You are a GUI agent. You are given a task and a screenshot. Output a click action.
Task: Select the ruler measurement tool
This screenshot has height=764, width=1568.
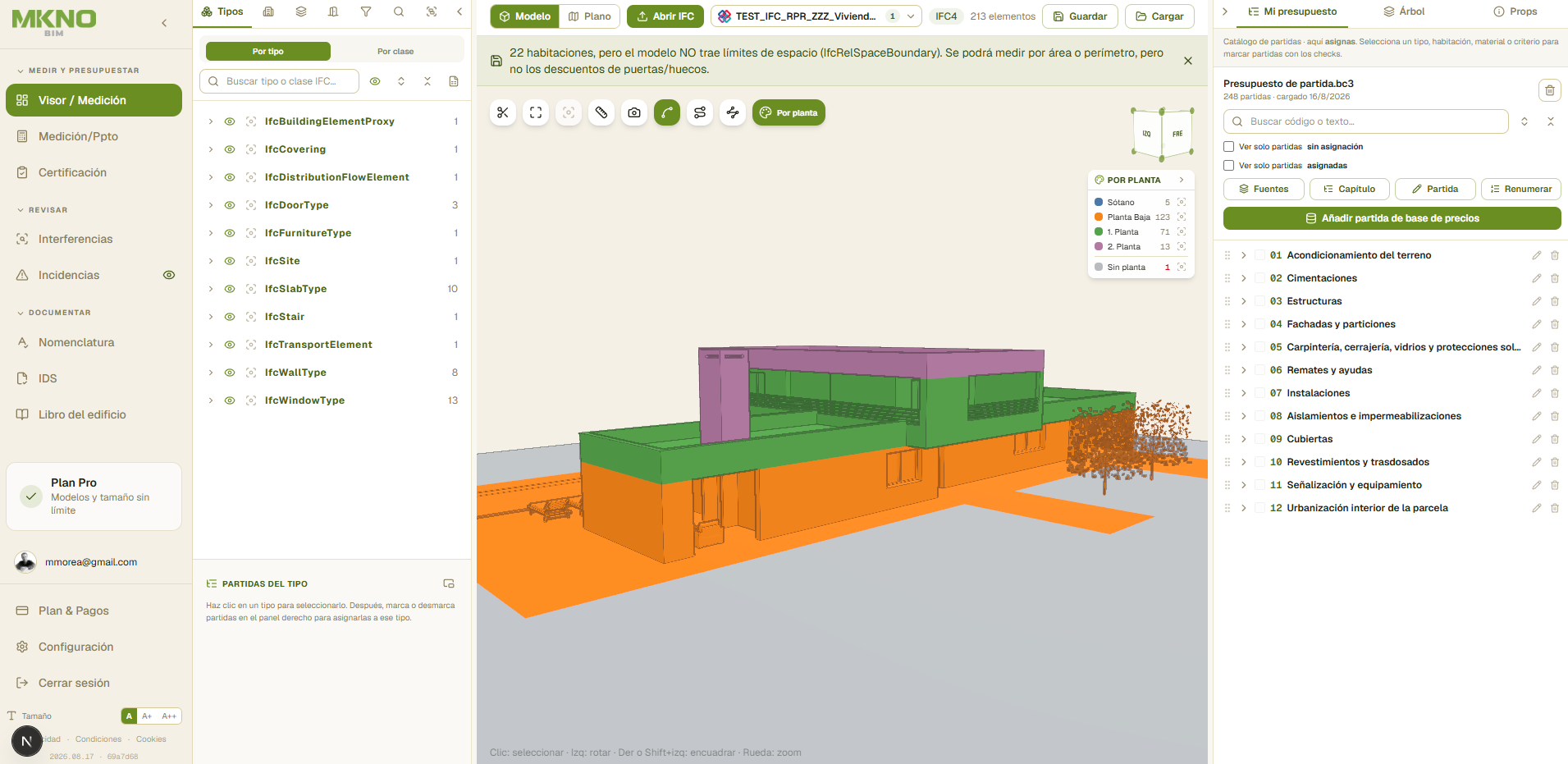pyautogui.click(x=601, y=112)
